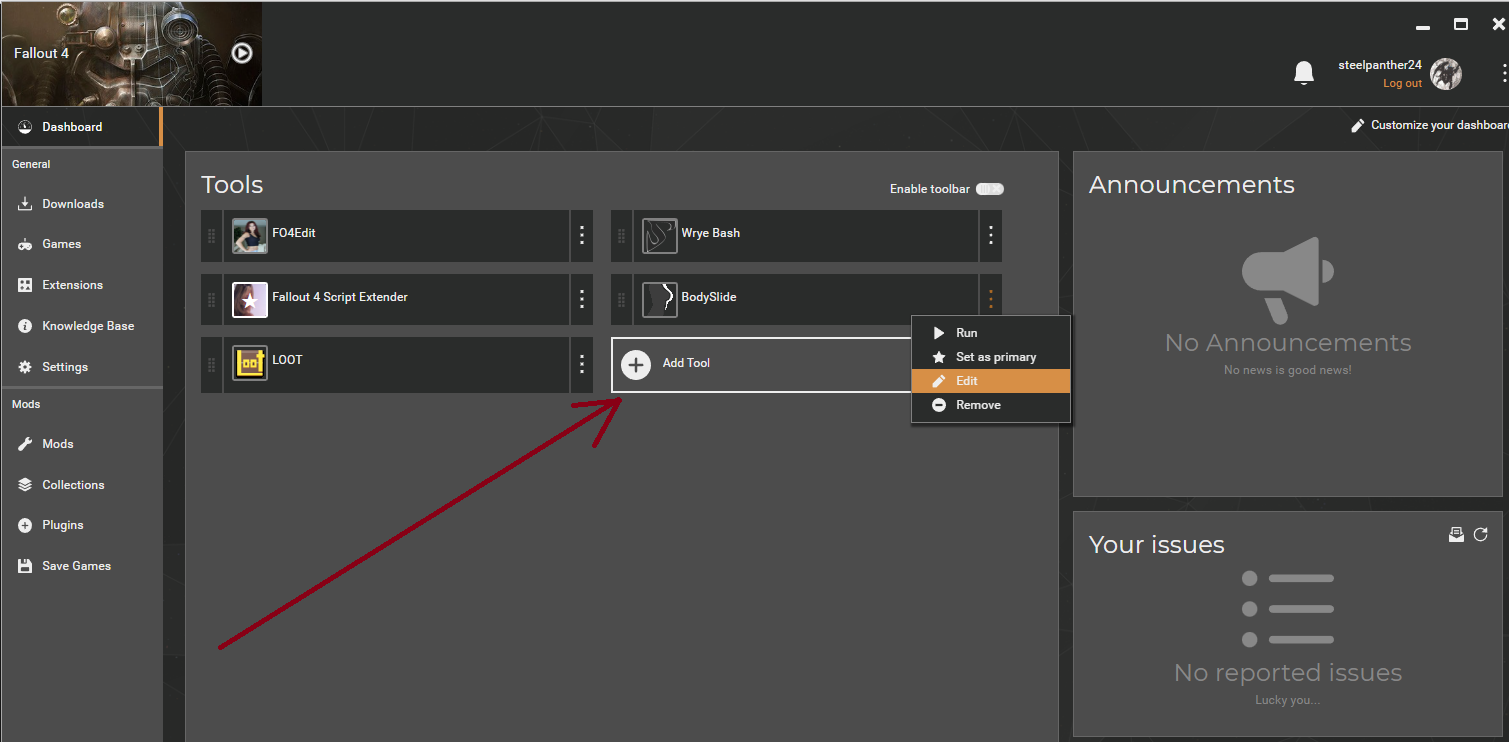Open the FO4Edit three-dot menu

[582, 236]
